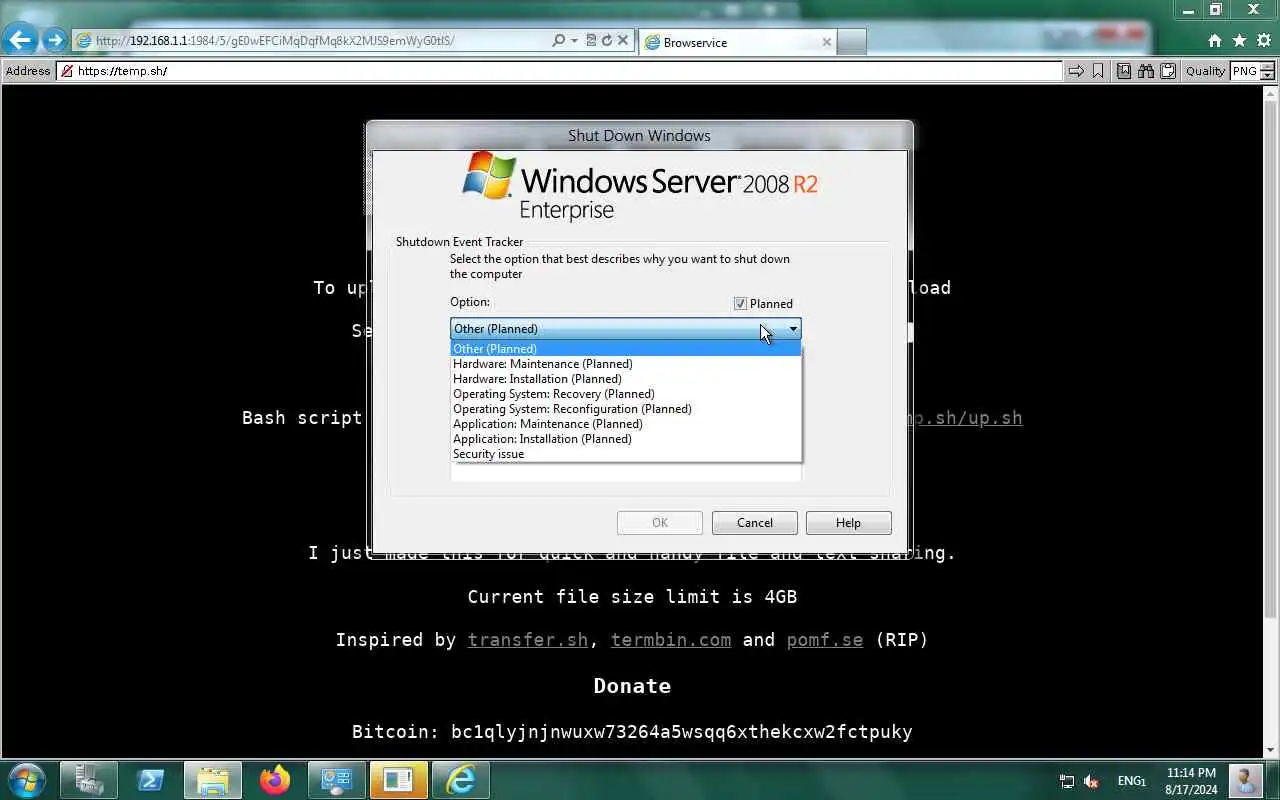Click the muted volume tray icon
Viewport: 1280px width, 800px height.
[1092, 781]
